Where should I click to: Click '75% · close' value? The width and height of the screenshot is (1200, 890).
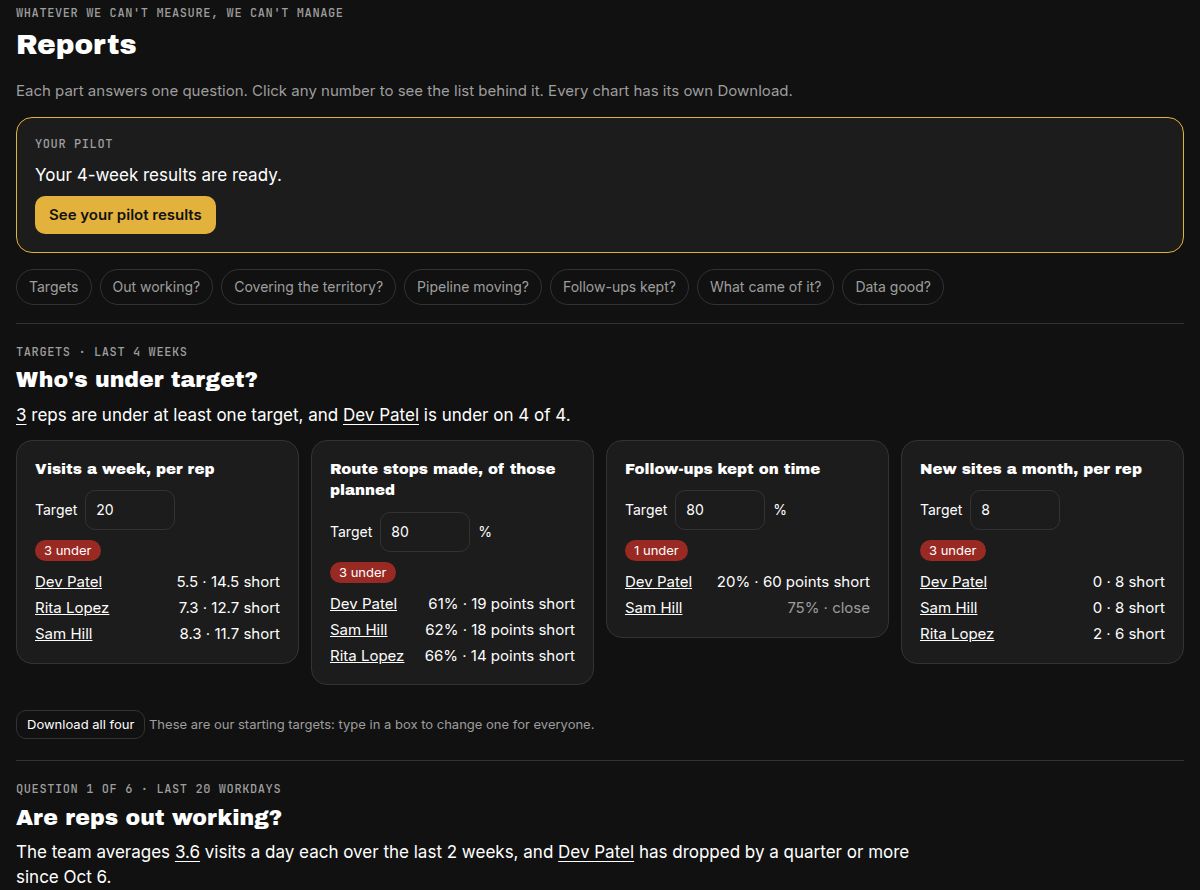point(828,608)
